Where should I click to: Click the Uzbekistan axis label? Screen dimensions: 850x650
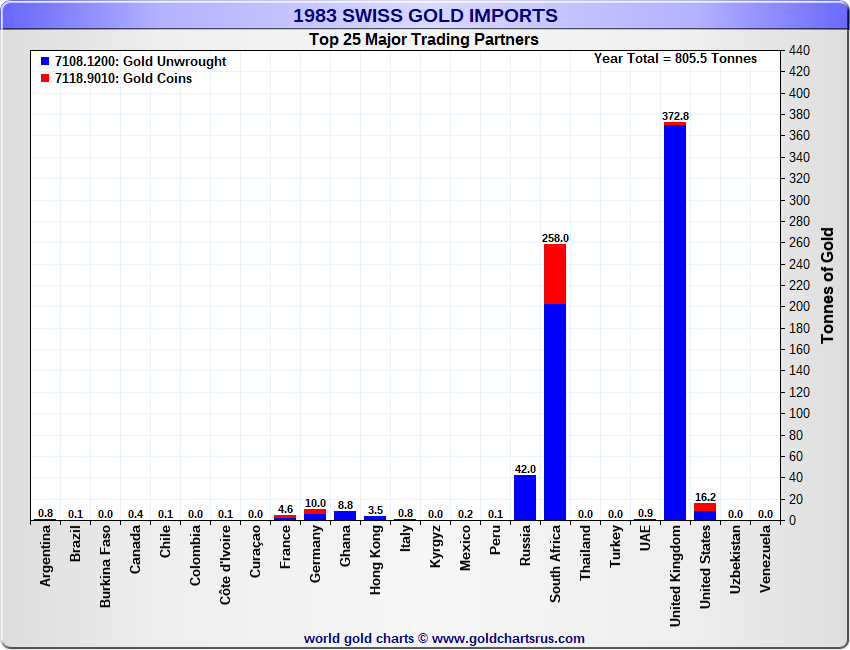(735, 559)
